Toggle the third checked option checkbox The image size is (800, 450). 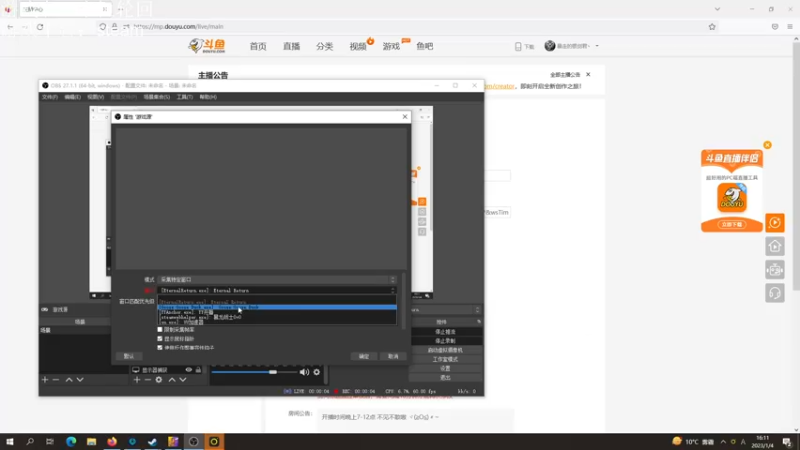(x=160, y=347)
